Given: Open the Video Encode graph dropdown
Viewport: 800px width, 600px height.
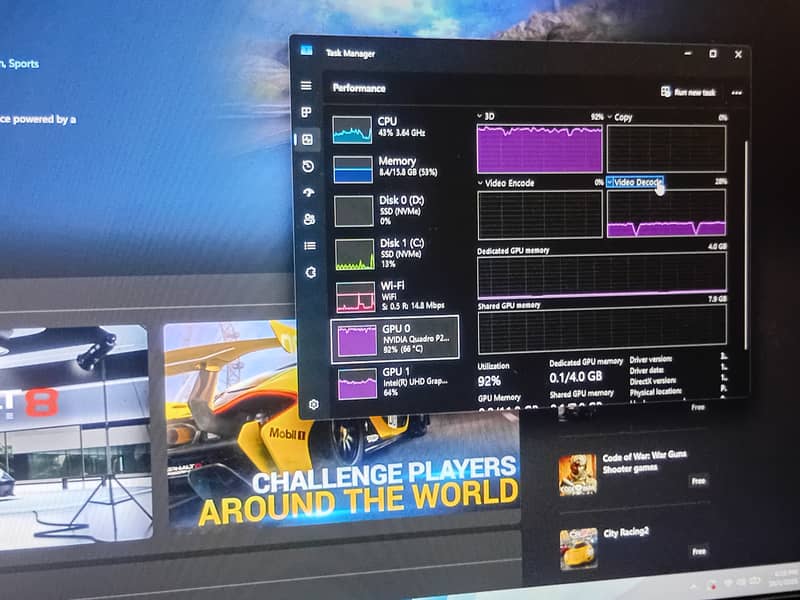Looking at the screenshot, I should click(506, 183).
